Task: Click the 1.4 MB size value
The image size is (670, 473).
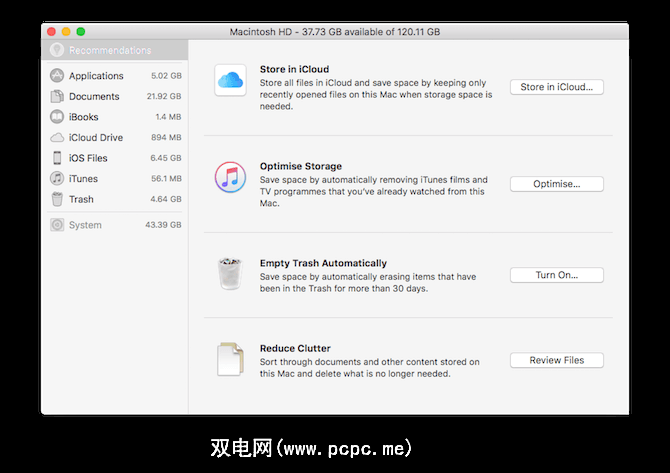Action: click(x=168, y=117)
